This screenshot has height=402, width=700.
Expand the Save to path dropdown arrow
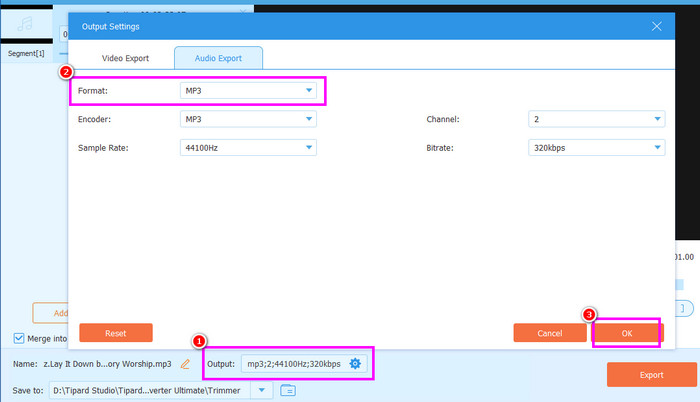[262, 390]
